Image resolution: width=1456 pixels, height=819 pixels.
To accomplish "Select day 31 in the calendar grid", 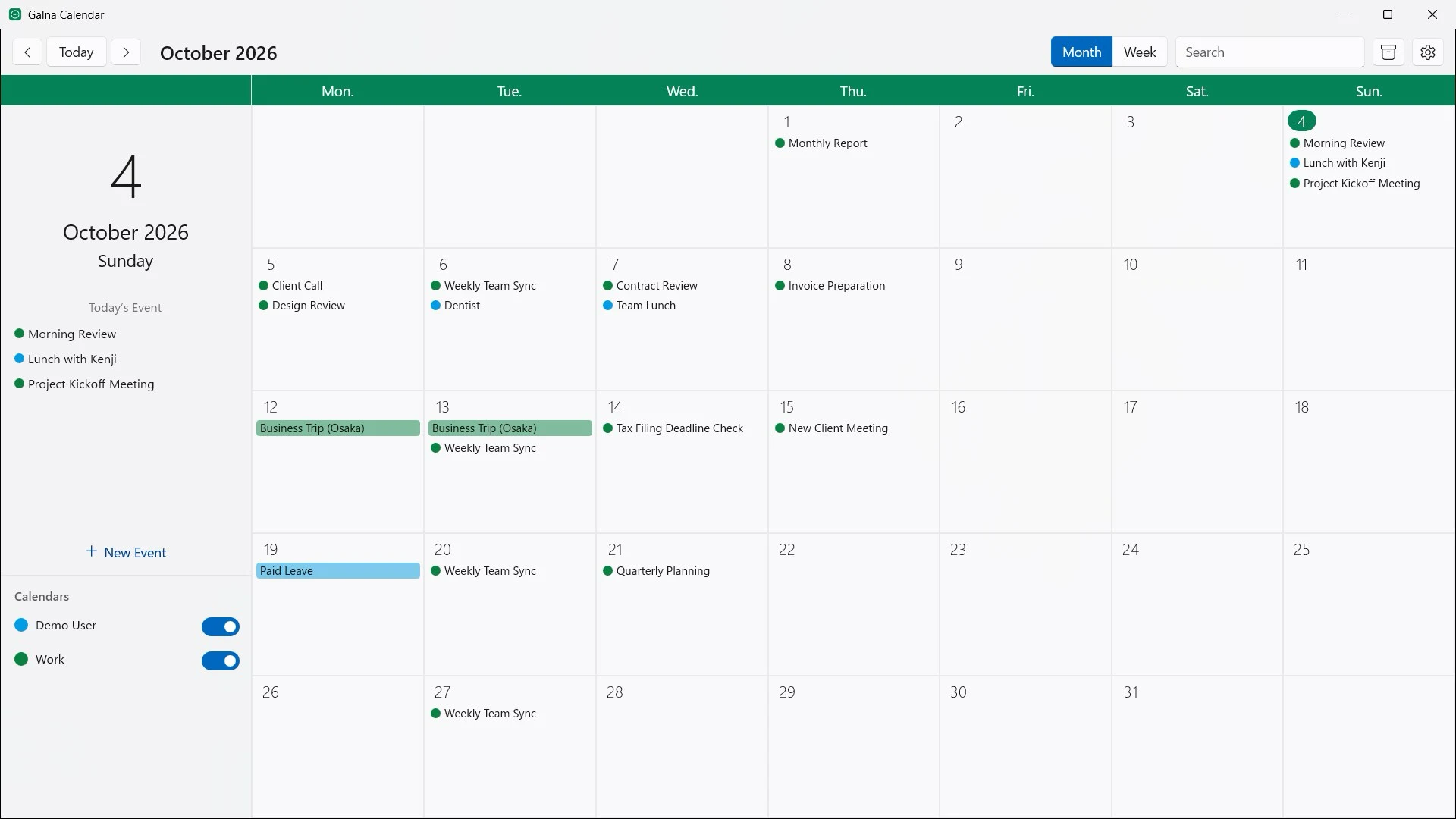I will click(1130, 692).
